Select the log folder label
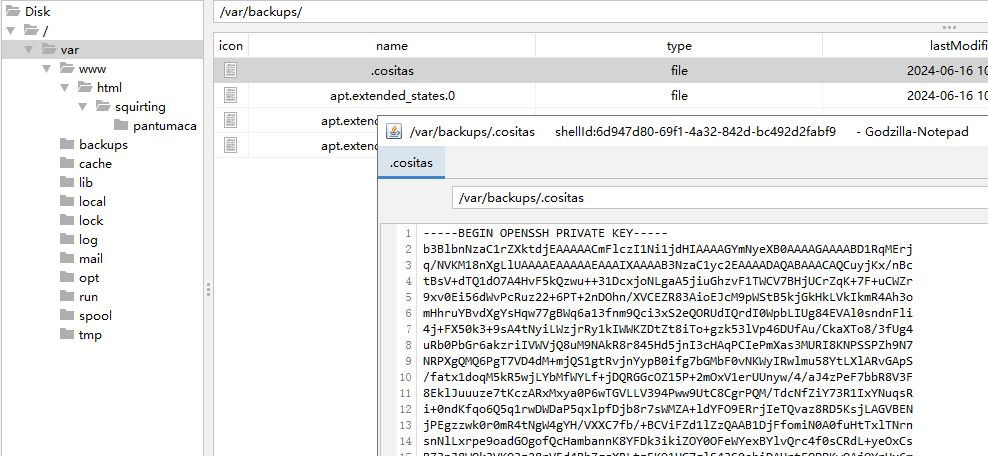This screenshot has width=988, height=456. (88, 240)
